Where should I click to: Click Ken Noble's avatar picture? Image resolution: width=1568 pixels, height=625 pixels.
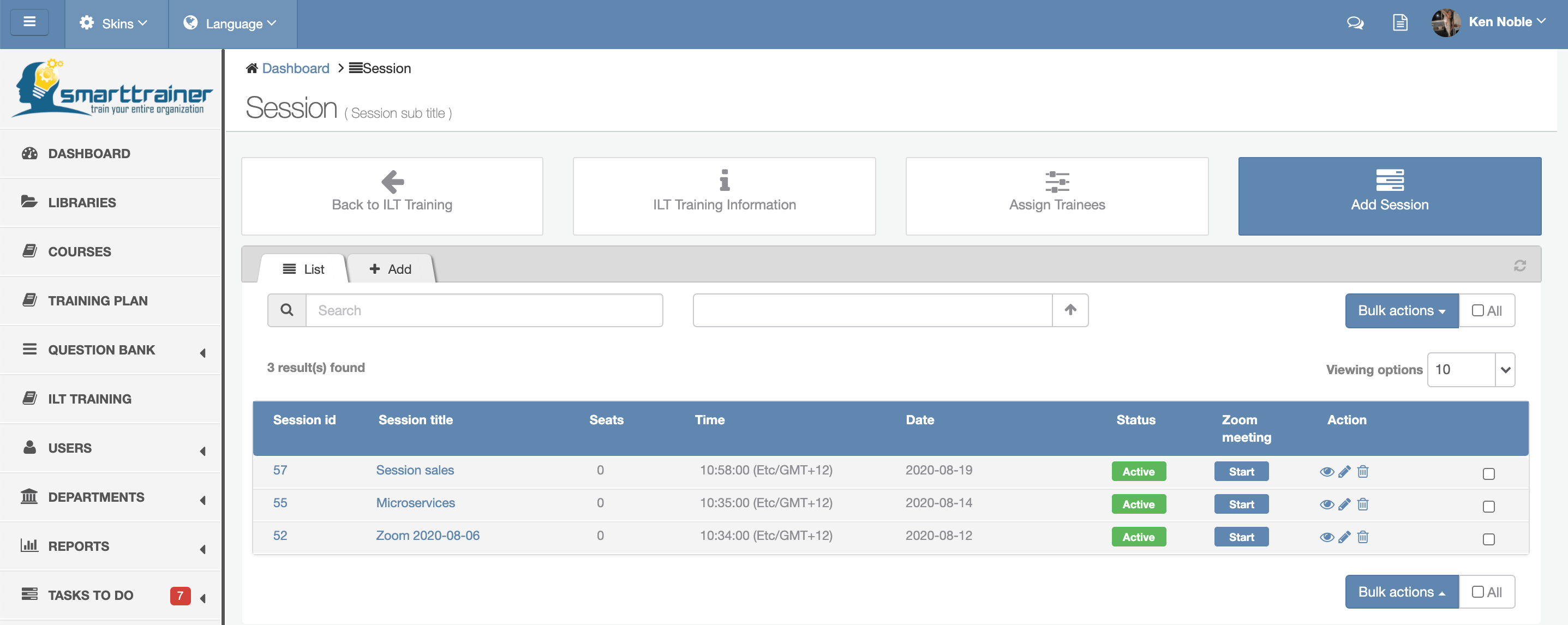tap(1446, 23)
